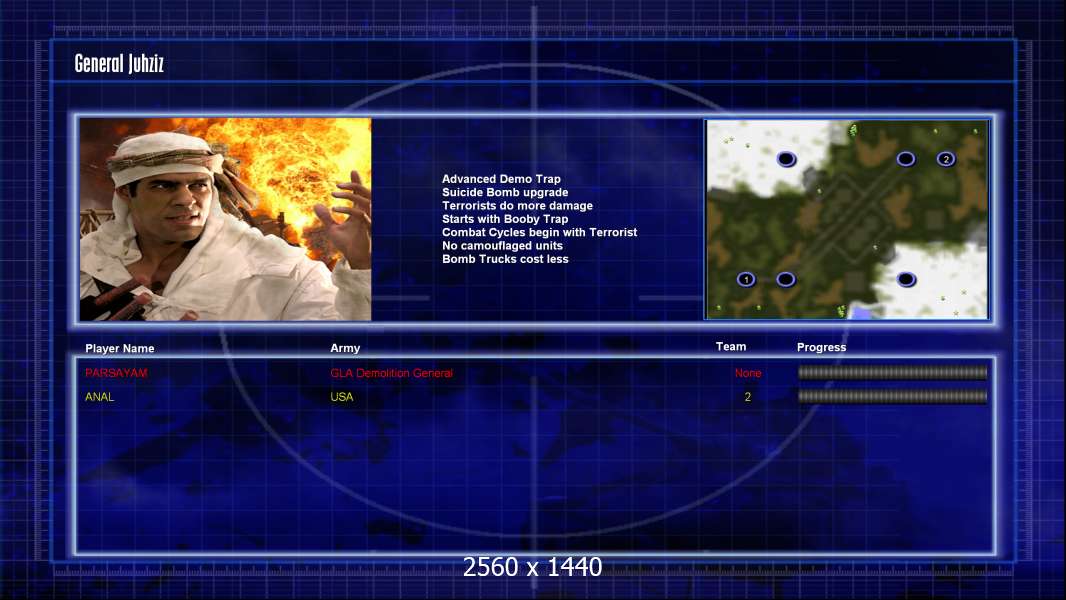Click the 'USA' army entry
This screenshot has width=1066, height=600.
click(342, 397)
